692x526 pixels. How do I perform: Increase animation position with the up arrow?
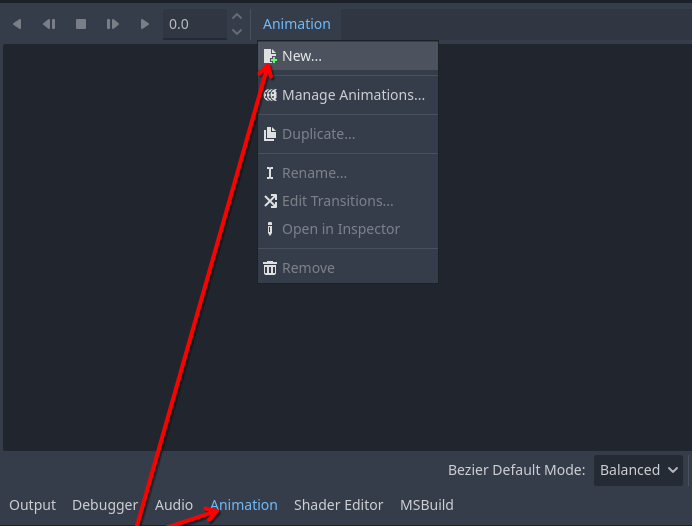coord(237,17)
